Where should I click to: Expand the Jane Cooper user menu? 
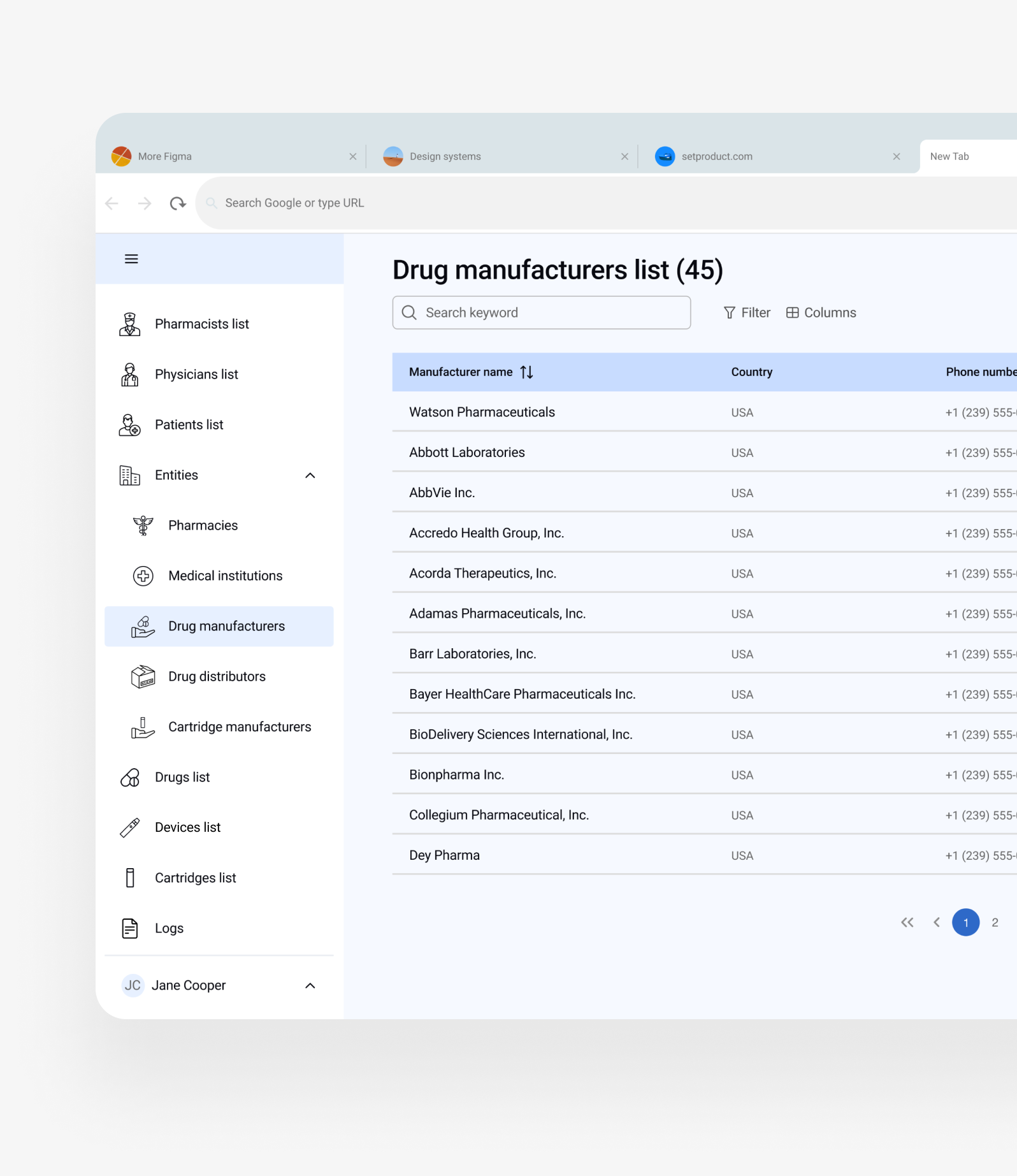(x=310, y=985)
